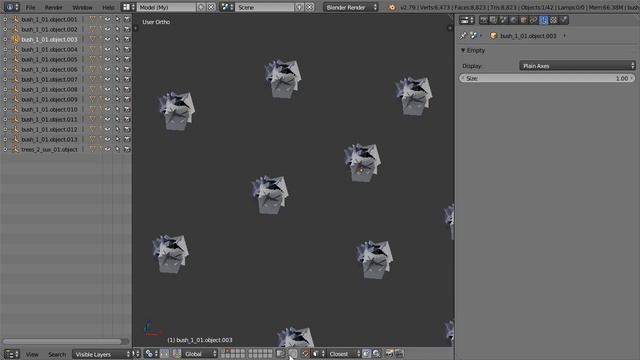Open the outliner Search menu
The height and width of the screenshot is (360, 640).
click(57, 354)
